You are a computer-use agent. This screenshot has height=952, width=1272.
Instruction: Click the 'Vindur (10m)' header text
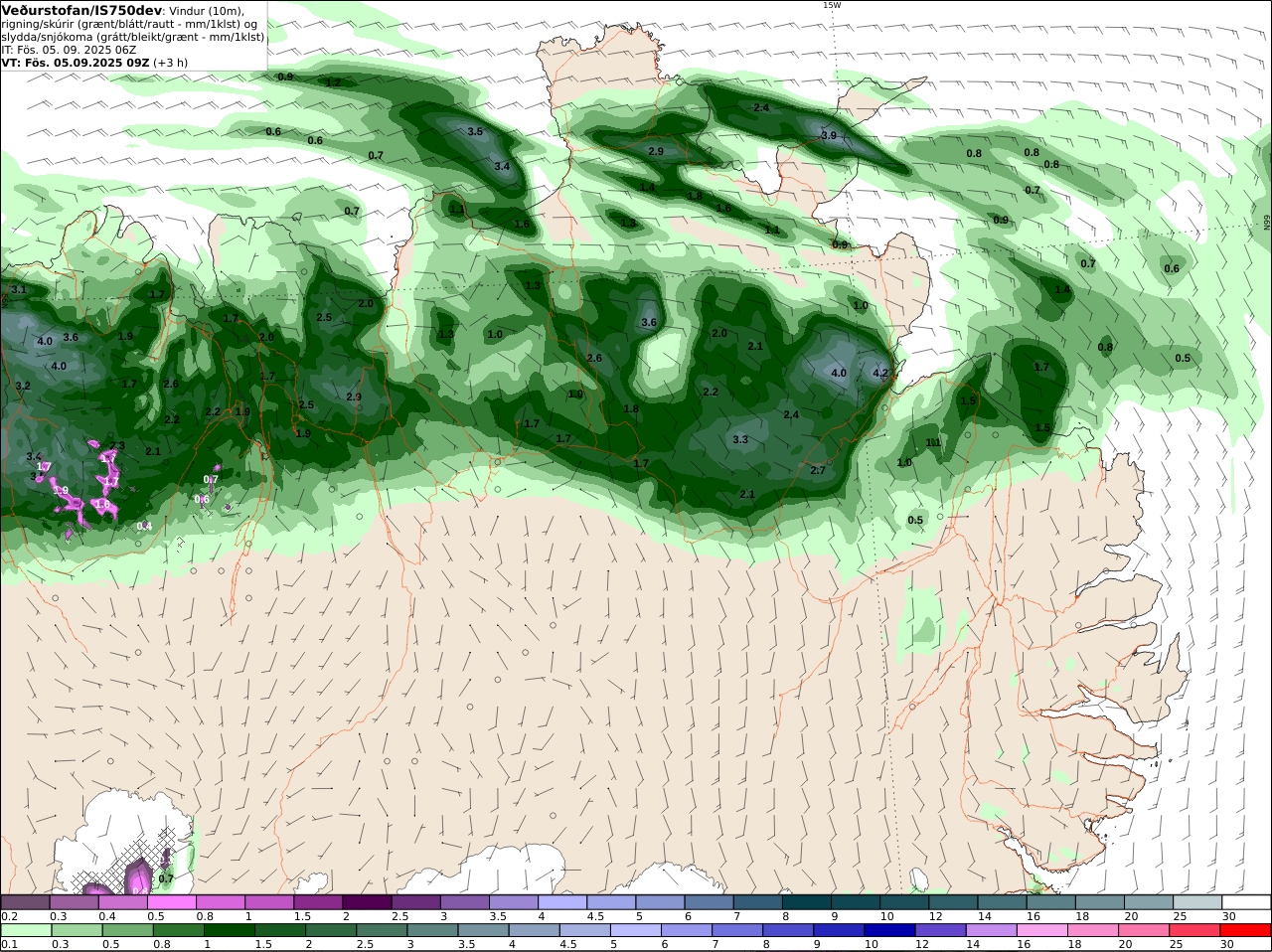click(x=206, y=11)
